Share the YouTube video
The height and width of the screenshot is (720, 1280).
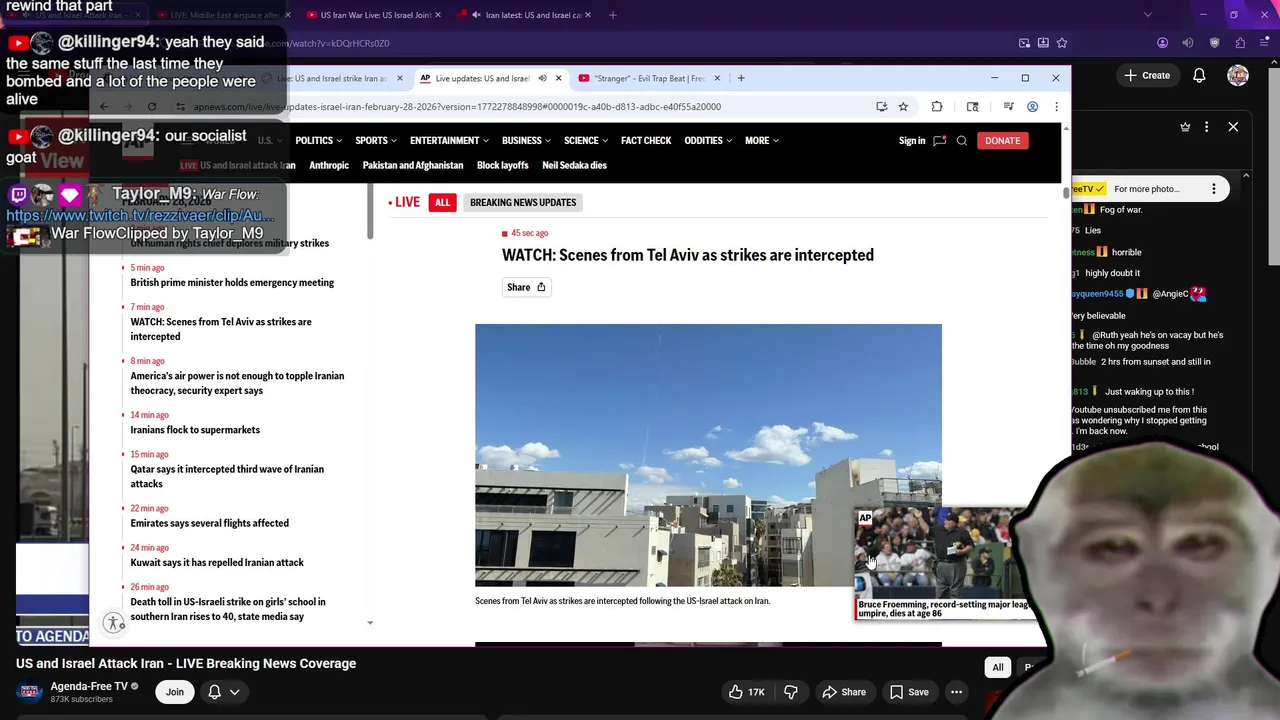click(x=844, y=692)
